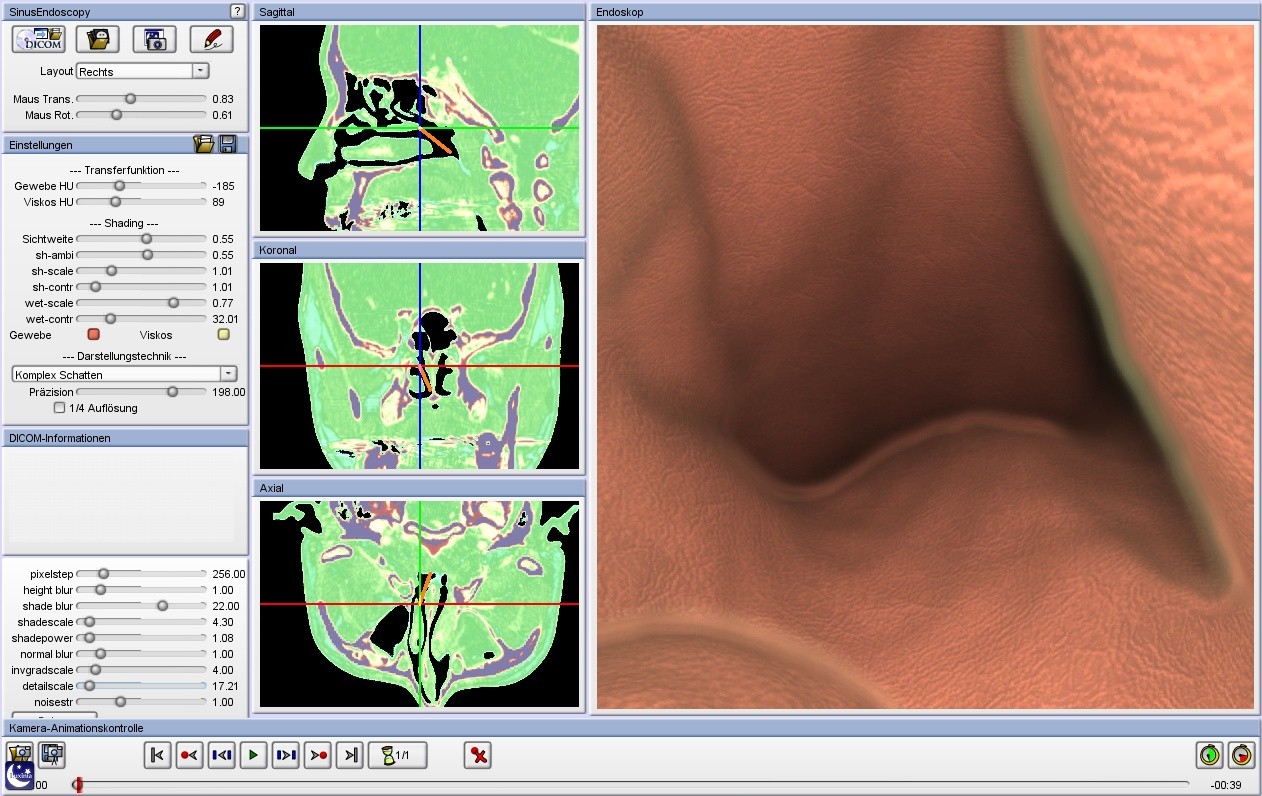Click the DICOM import button
The height and width of the screenshot is (796, 1262).
coord(39,39)
